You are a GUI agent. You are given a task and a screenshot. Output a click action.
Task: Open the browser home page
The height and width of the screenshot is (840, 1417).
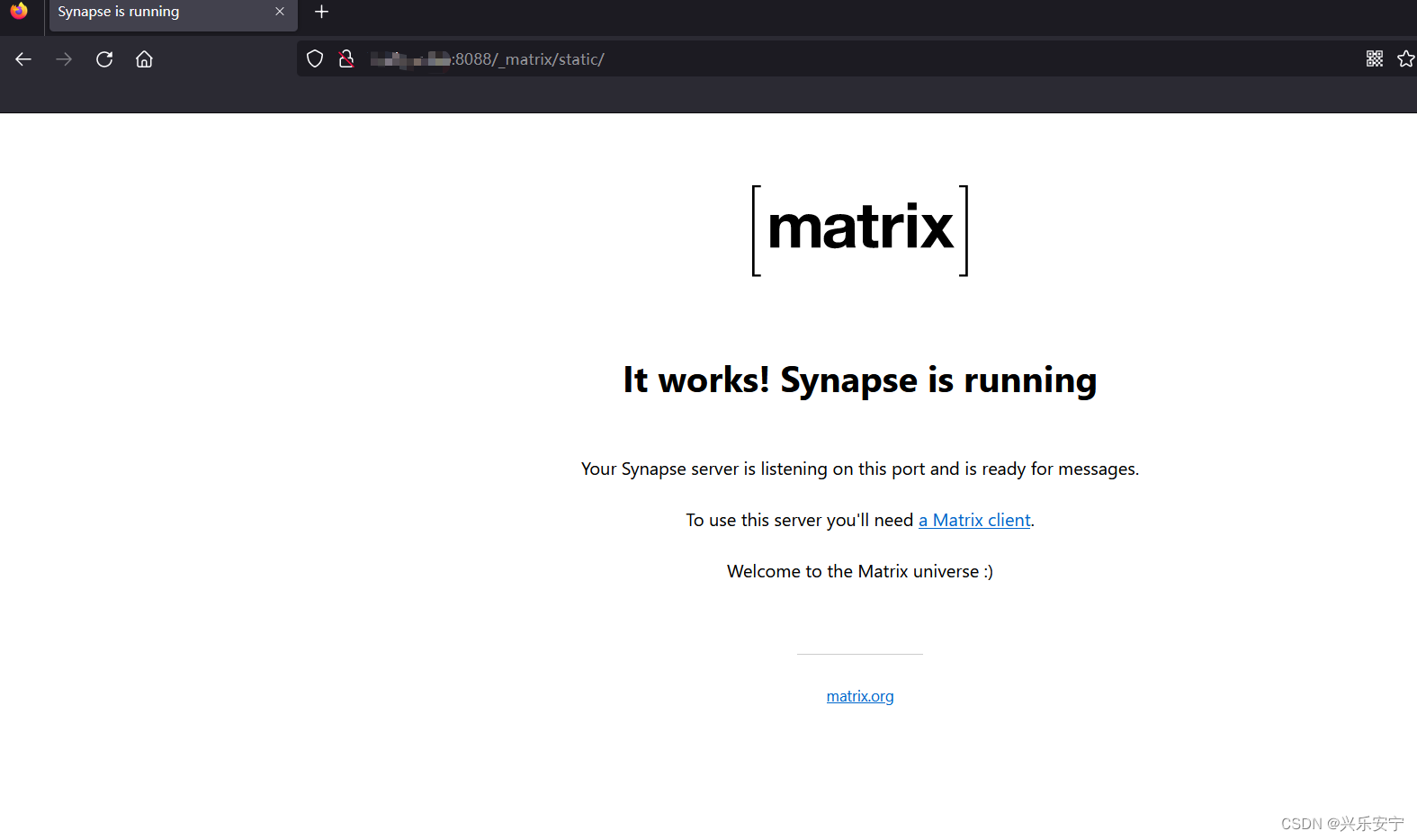click(144, 59)
